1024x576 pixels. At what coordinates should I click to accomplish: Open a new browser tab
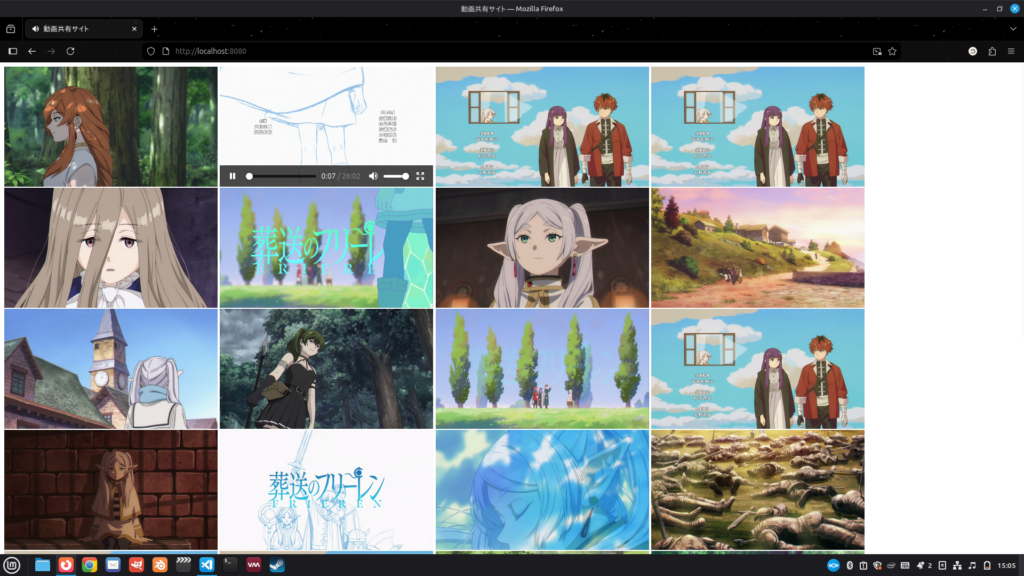[154, 29]
